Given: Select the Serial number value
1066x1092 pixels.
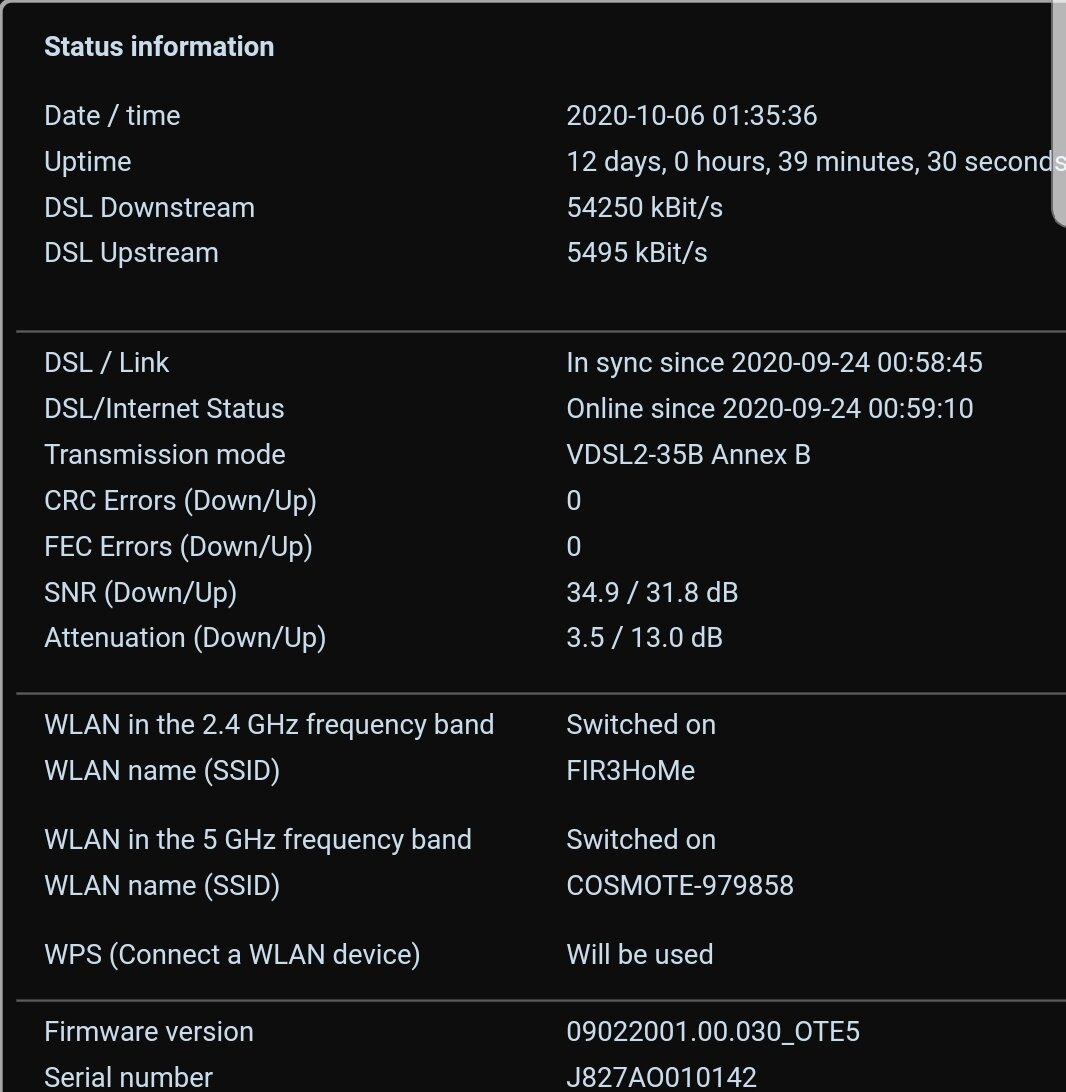Looking at the screenshot, I should (661, 1077).
